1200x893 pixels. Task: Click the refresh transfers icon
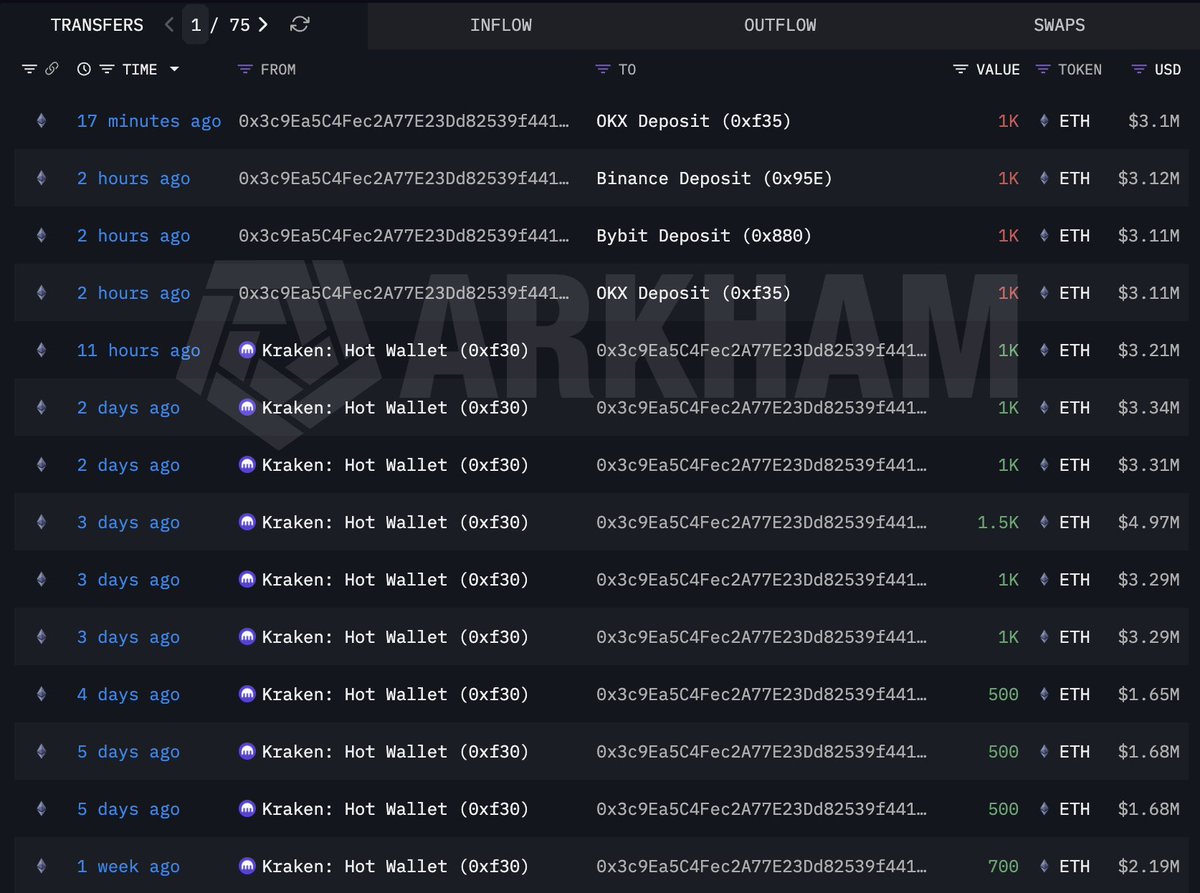[299, 24]
